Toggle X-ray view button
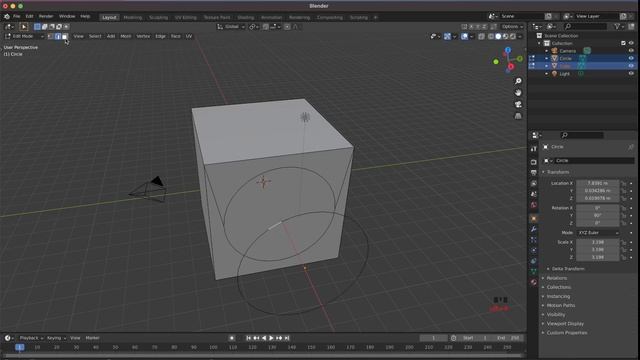 tap(482, 36)
